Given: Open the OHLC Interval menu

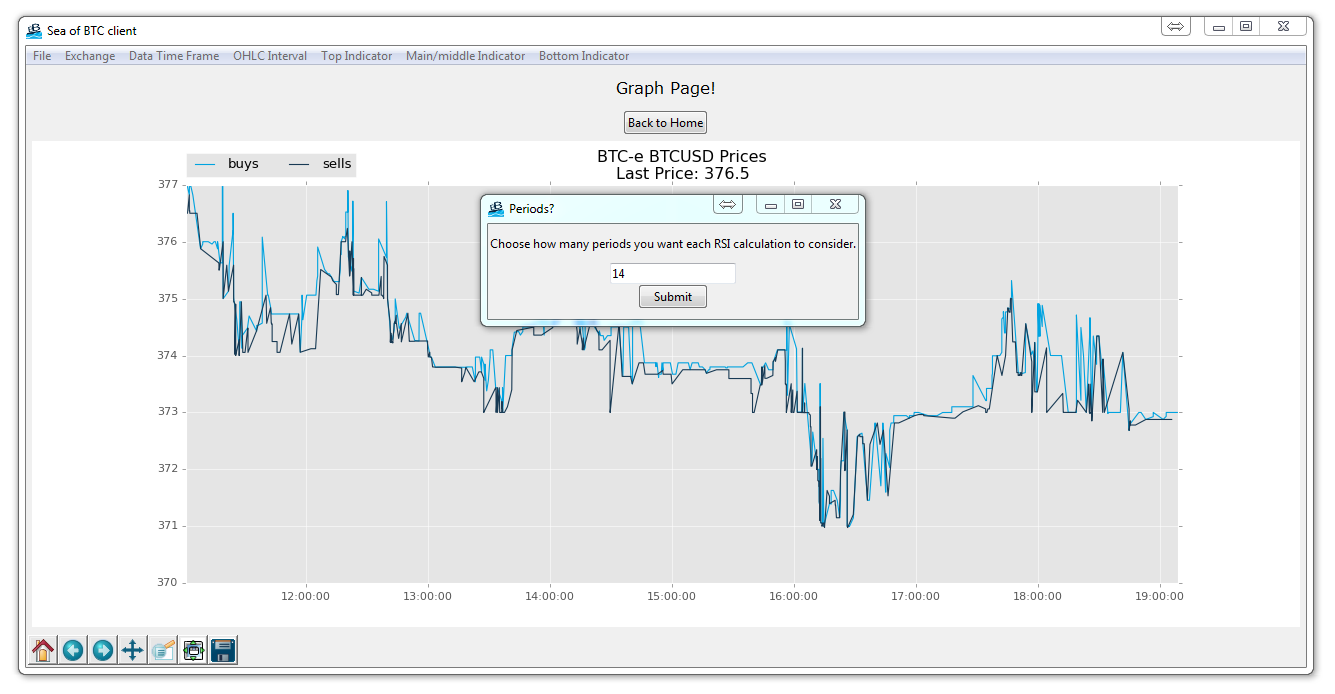Looking at the screenshot, I should tap(270, 56).
